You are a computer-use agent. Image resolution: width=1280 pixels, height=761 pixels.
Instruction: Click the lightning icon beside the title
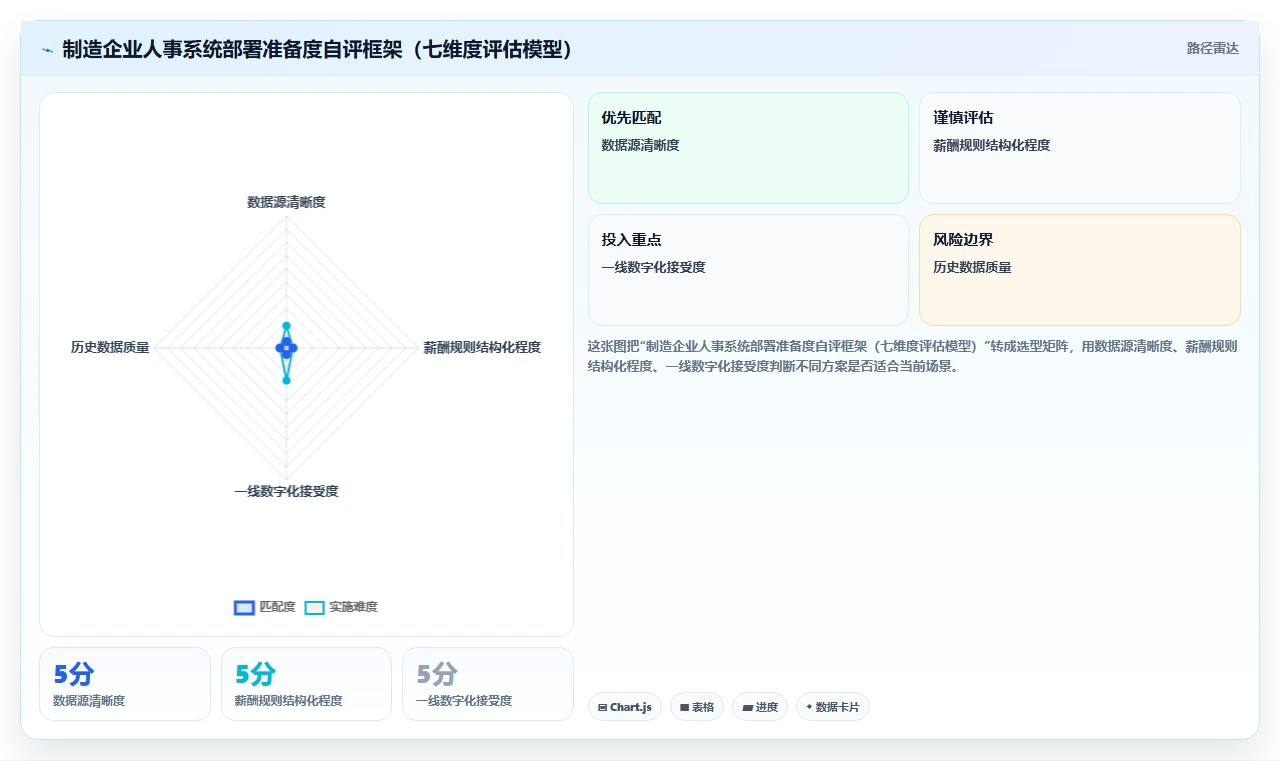point(47,50)
